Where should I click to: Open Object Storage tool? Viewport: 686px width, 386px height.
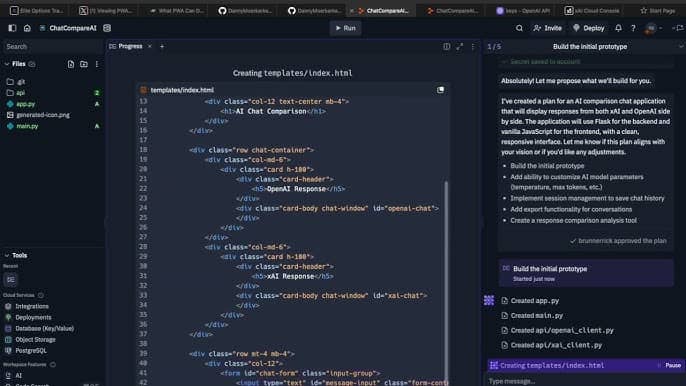tap(35, 339)
